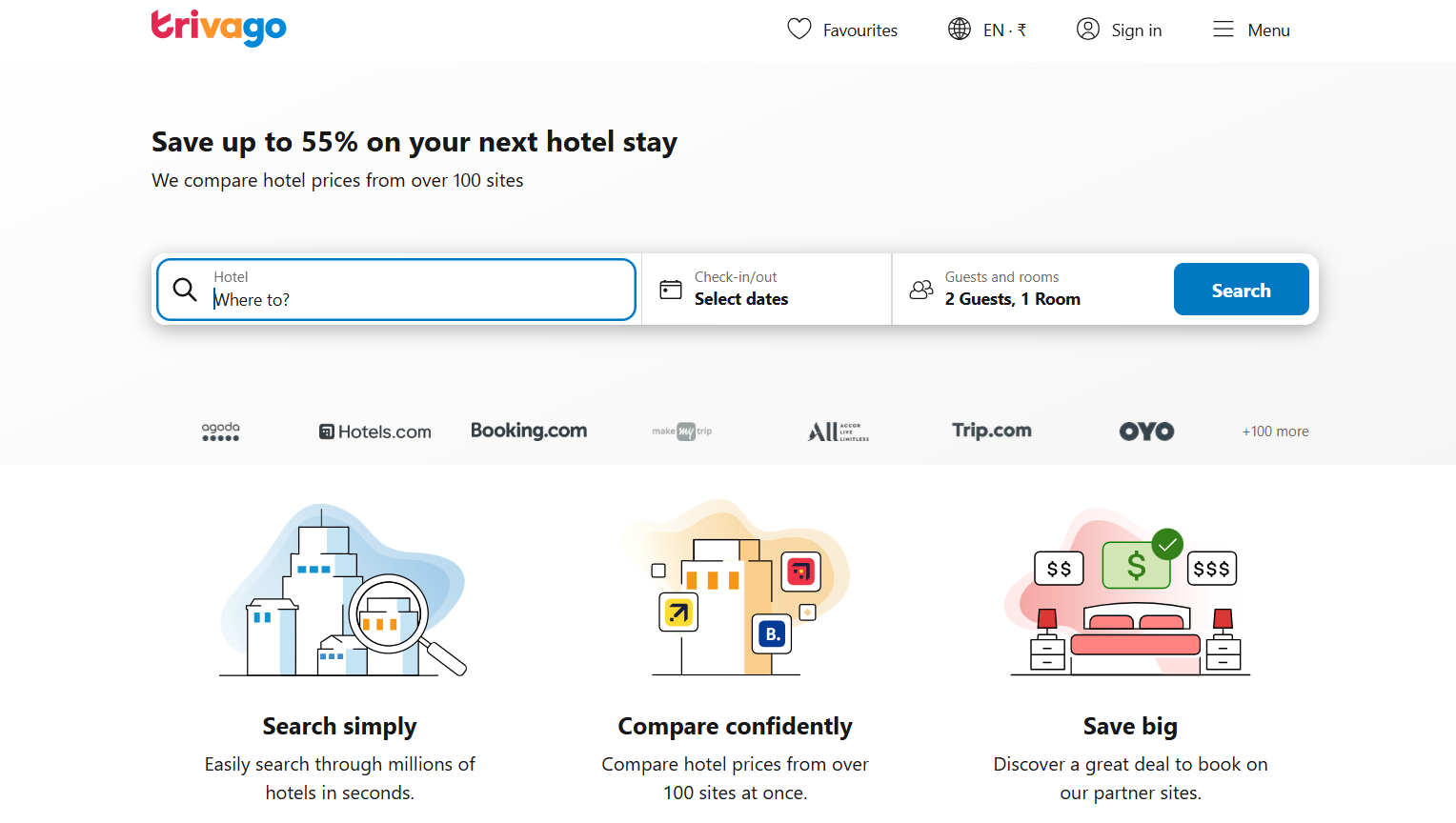Image resolution: width=1456 pixels, height=823 pixels.
Task: Click the Where to? hotel input field
Action: (x=381, y=298)
